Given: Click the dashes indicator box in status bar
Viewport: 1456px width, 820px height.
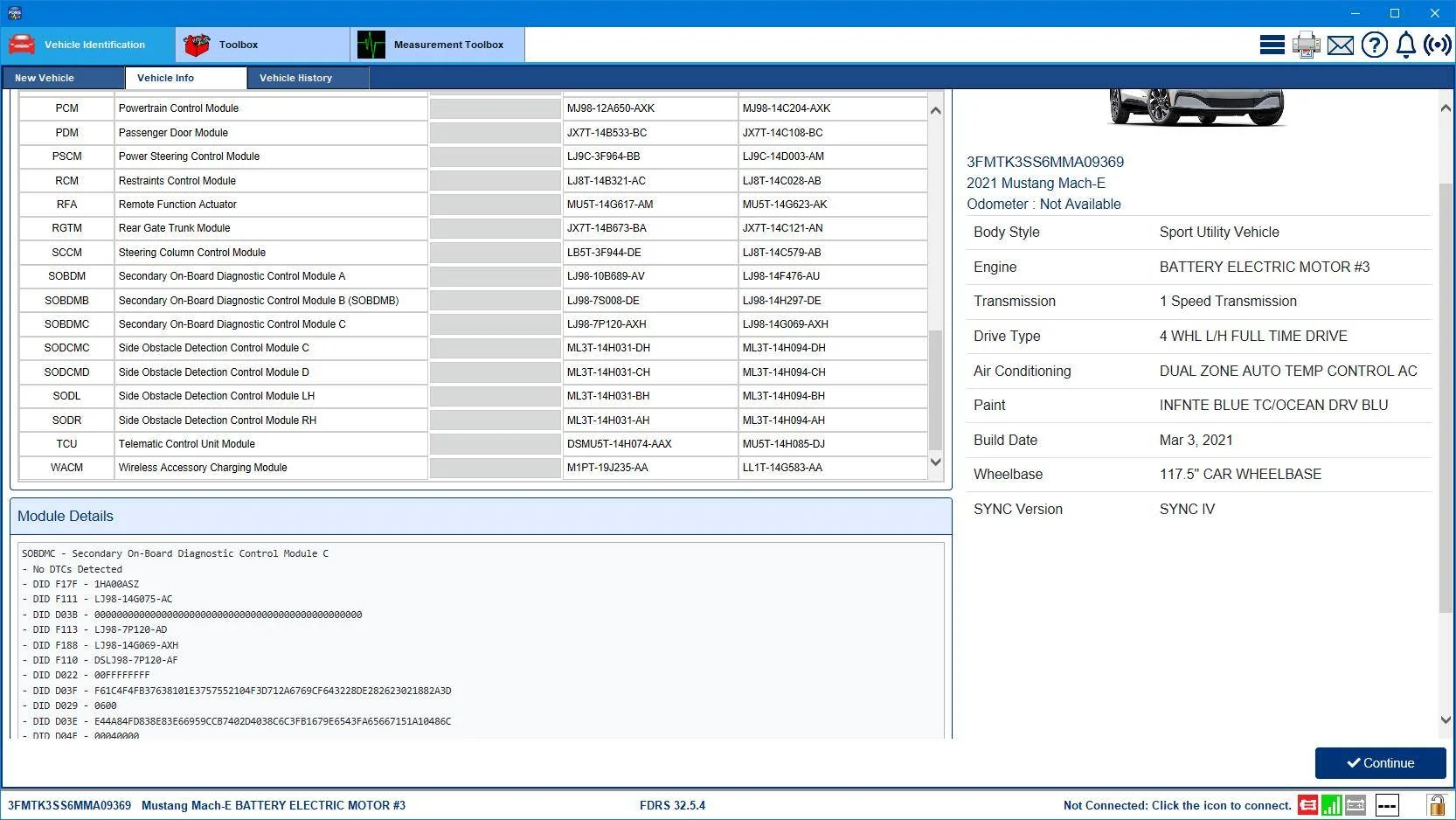Looking at the screenshot, I should point(1387,805).
